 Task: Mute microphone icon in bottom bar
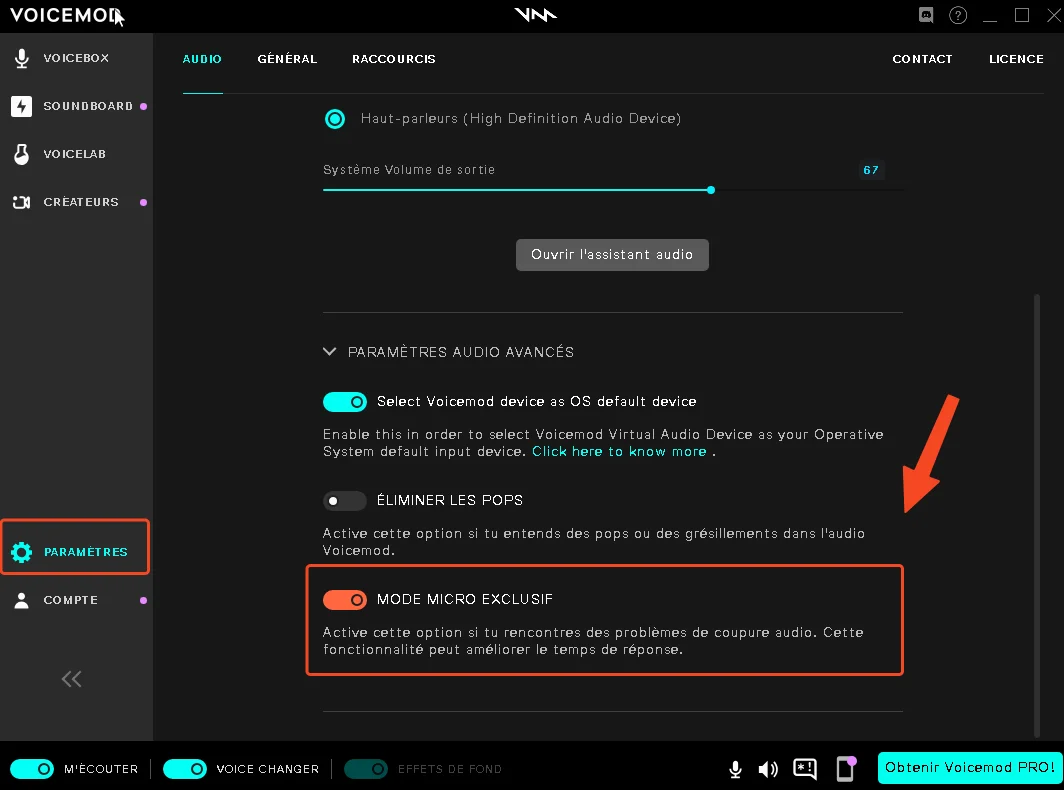click(735, 769)
